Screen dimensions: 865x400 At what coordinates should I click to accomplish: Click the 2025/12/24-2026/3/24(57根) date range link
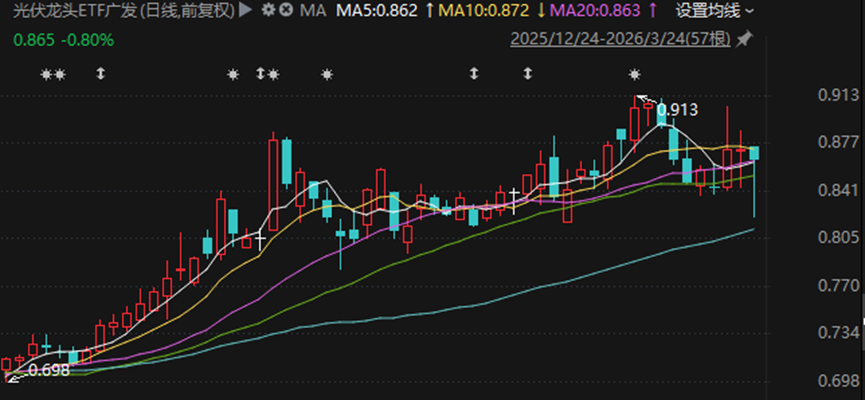pyautogui.click(x=621, y=39)
